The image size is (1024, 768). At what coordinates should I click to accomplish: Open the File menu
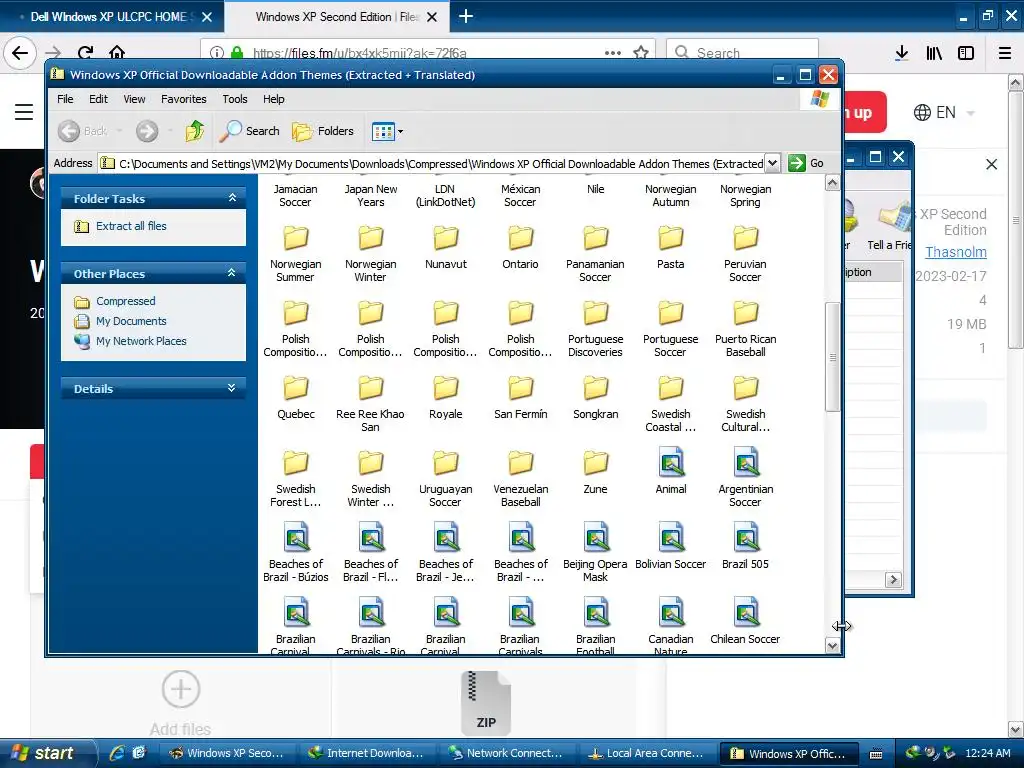tap(65, 99)
